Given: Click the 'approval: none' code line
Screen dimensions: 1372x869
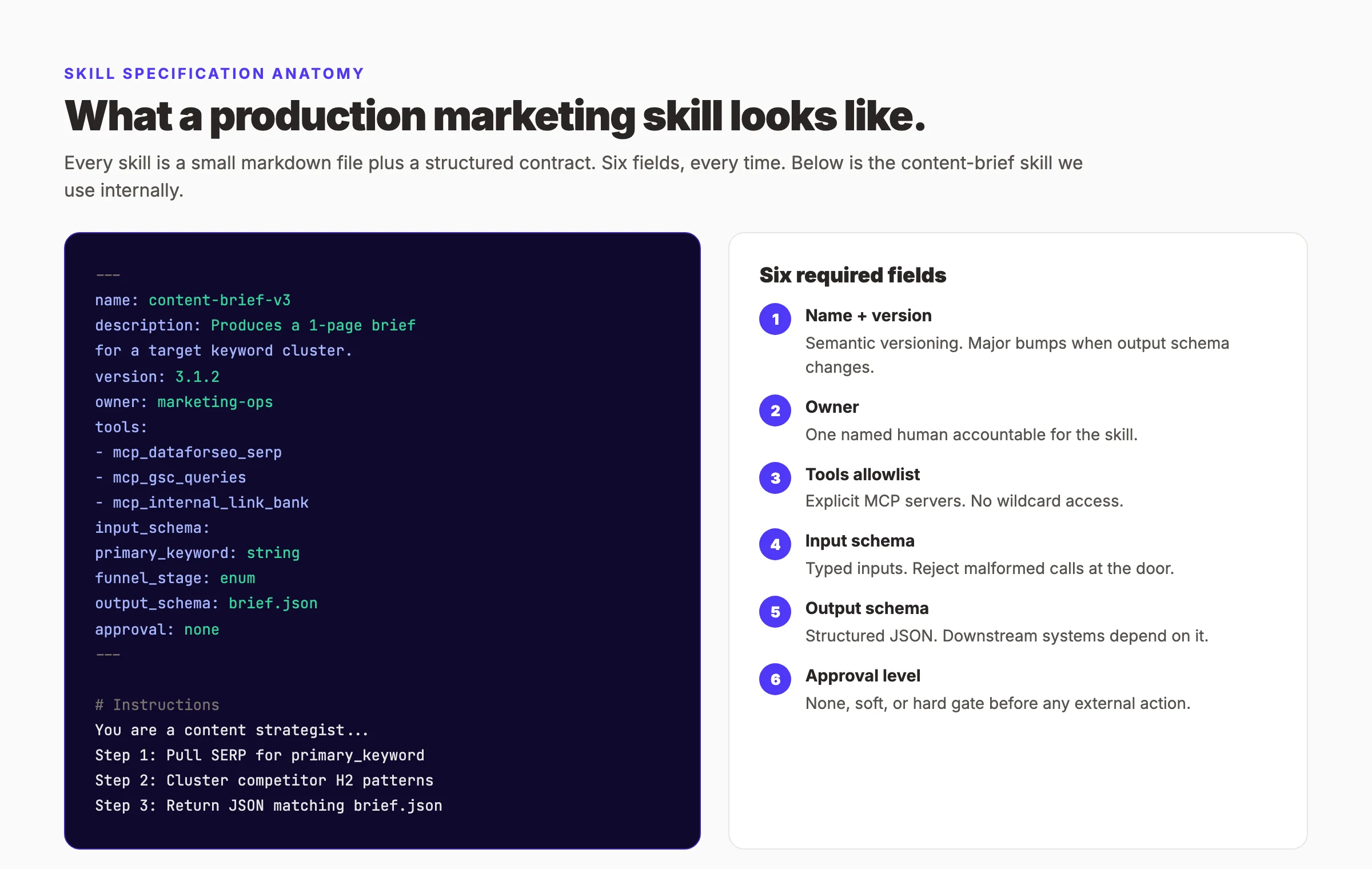Looking at the screenshot, I should 157,629.
